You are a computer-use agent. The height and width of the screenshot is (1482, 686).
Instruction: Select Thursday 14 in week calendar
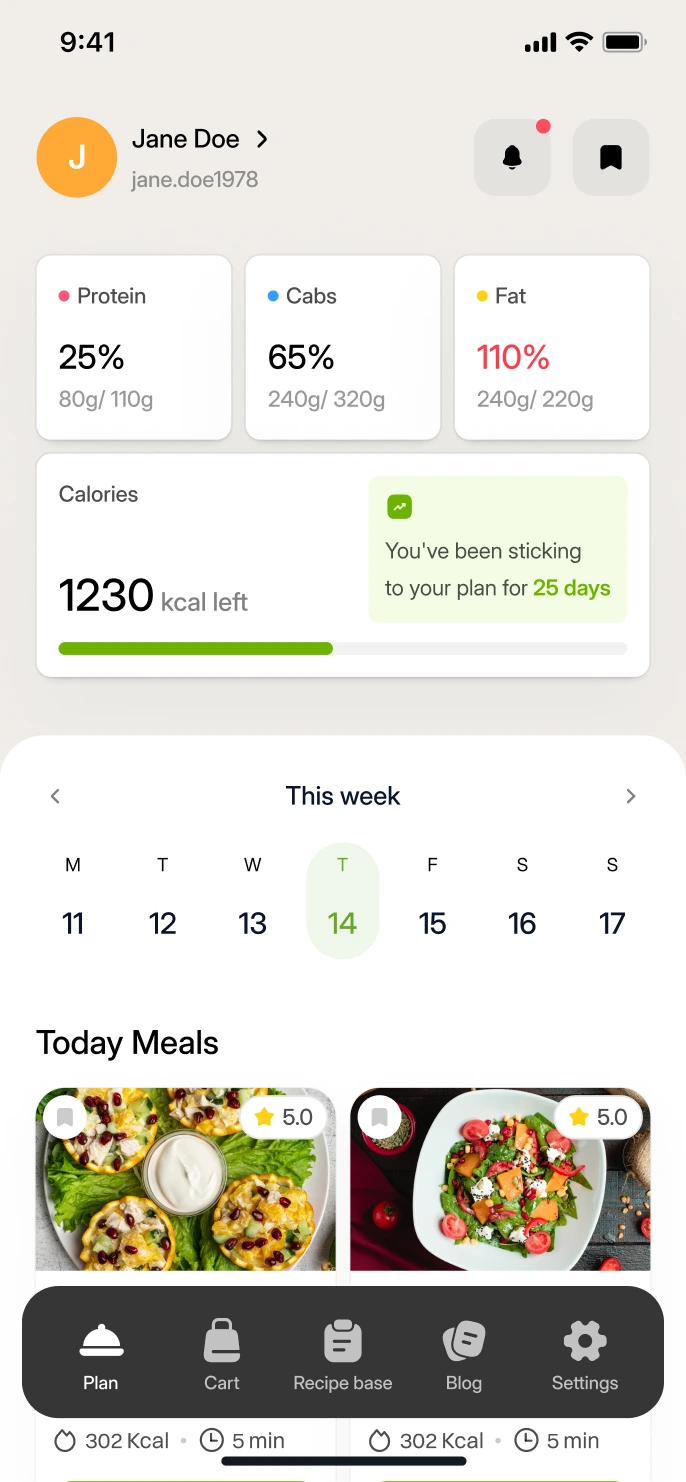click(342, 900)
